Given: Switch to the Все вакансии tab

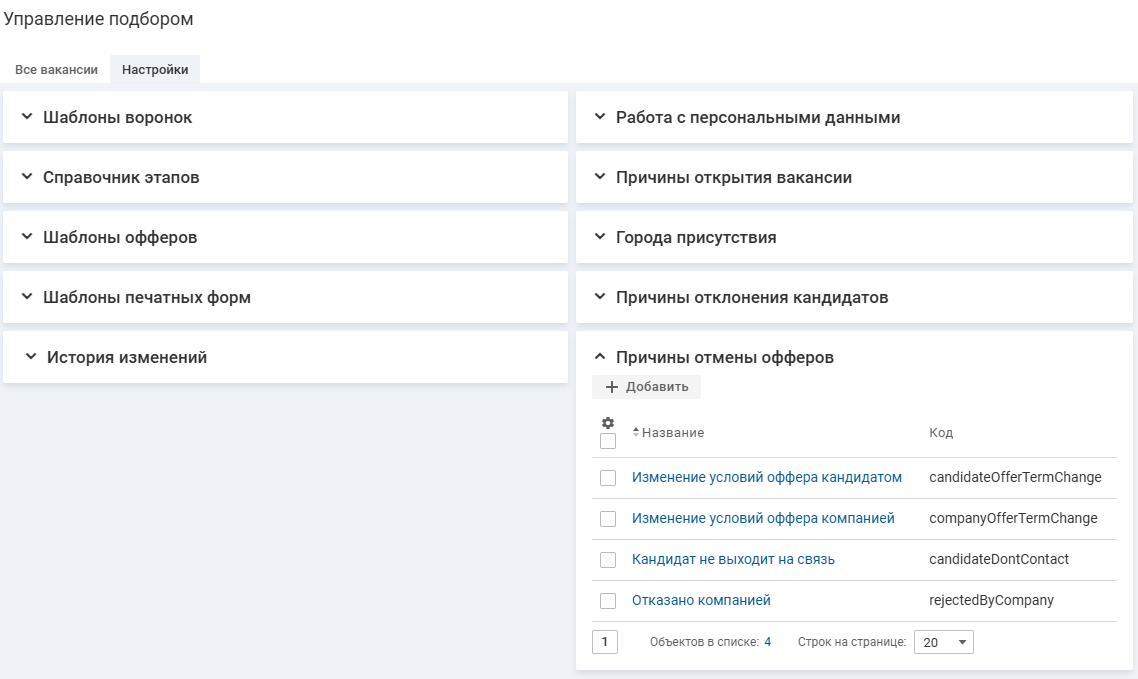Looking at the screenshot, I should (56, 70).
